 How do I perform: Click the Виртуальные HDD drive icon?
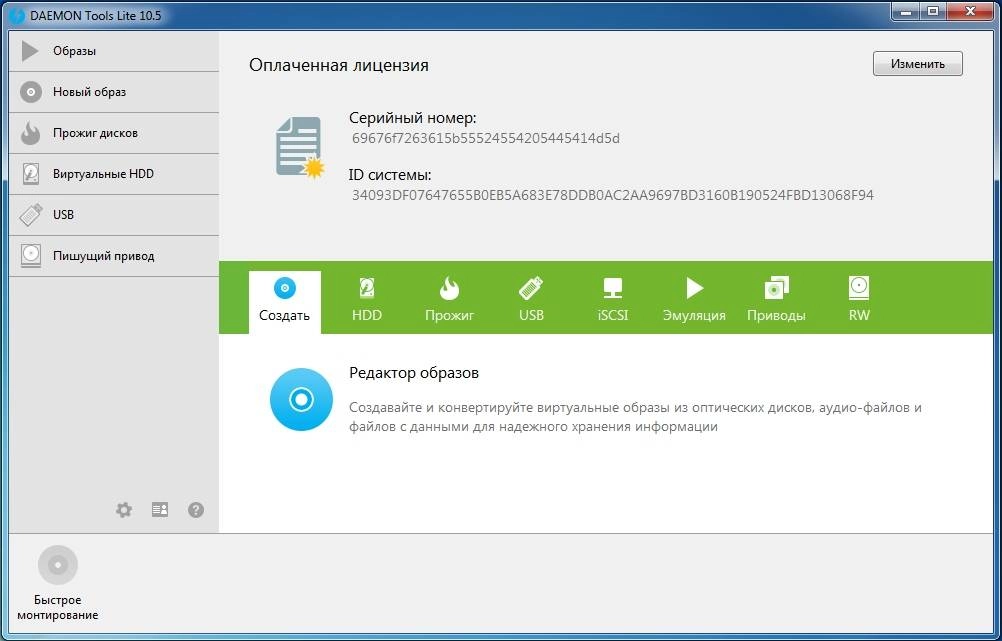click(x=31, y=174)
